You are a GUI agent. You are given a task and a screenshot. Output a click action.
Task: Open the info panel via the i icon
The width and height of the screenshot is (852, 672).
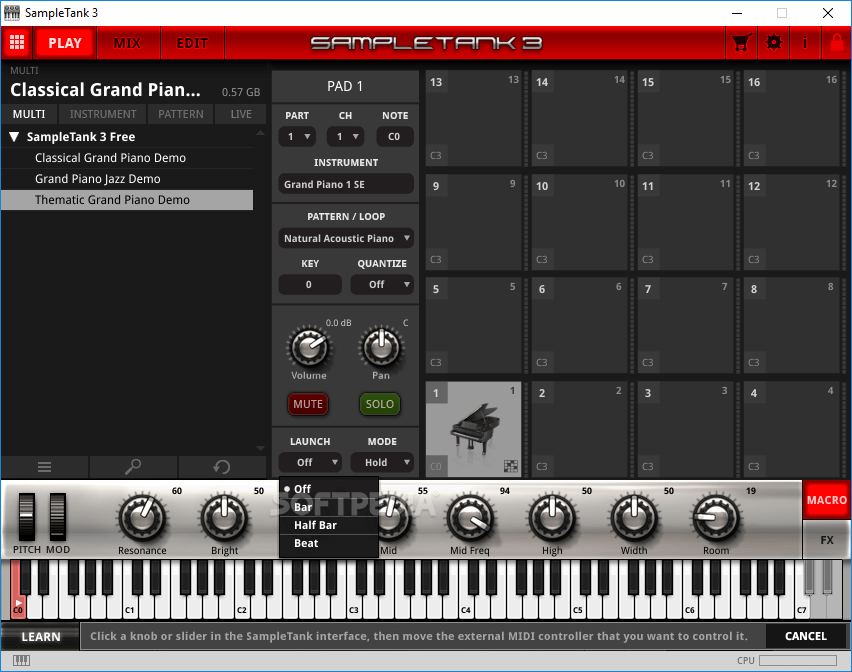pyautogui.click(x=804, y=43)
